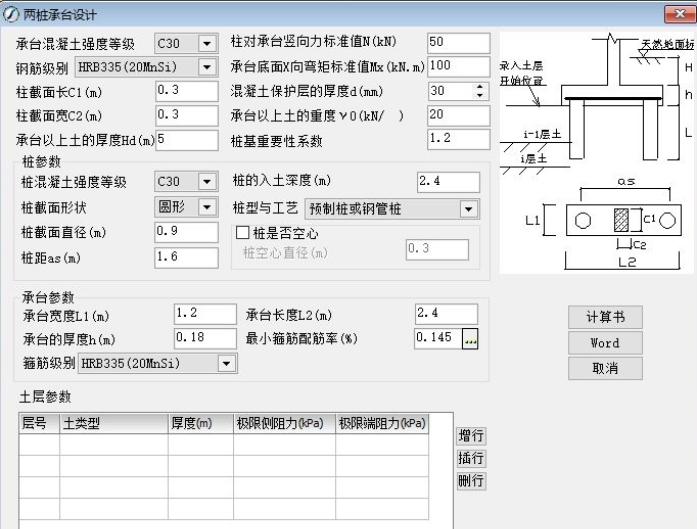Click the dialog title bar app icon

[11, 14]
